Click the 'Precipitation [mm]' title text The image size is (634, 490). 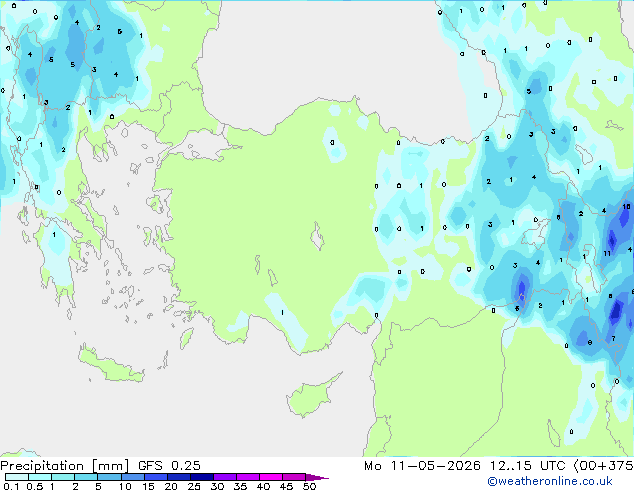click(x=64, y=466)
